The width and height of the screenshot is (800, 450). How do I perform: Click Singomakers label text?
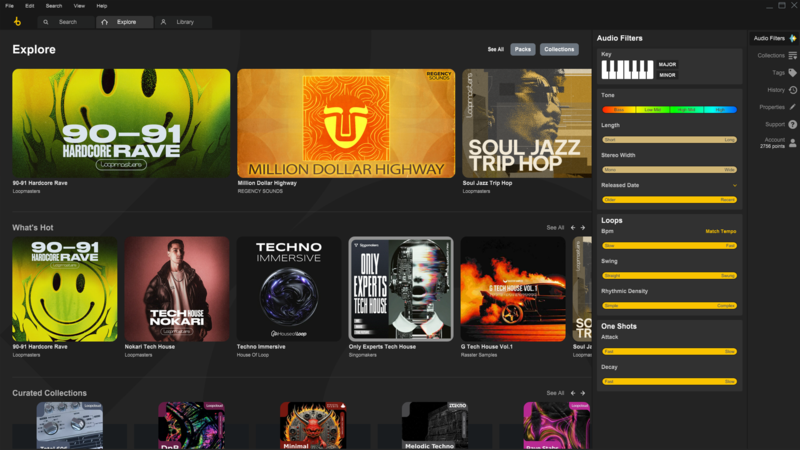tap(363, 355)
